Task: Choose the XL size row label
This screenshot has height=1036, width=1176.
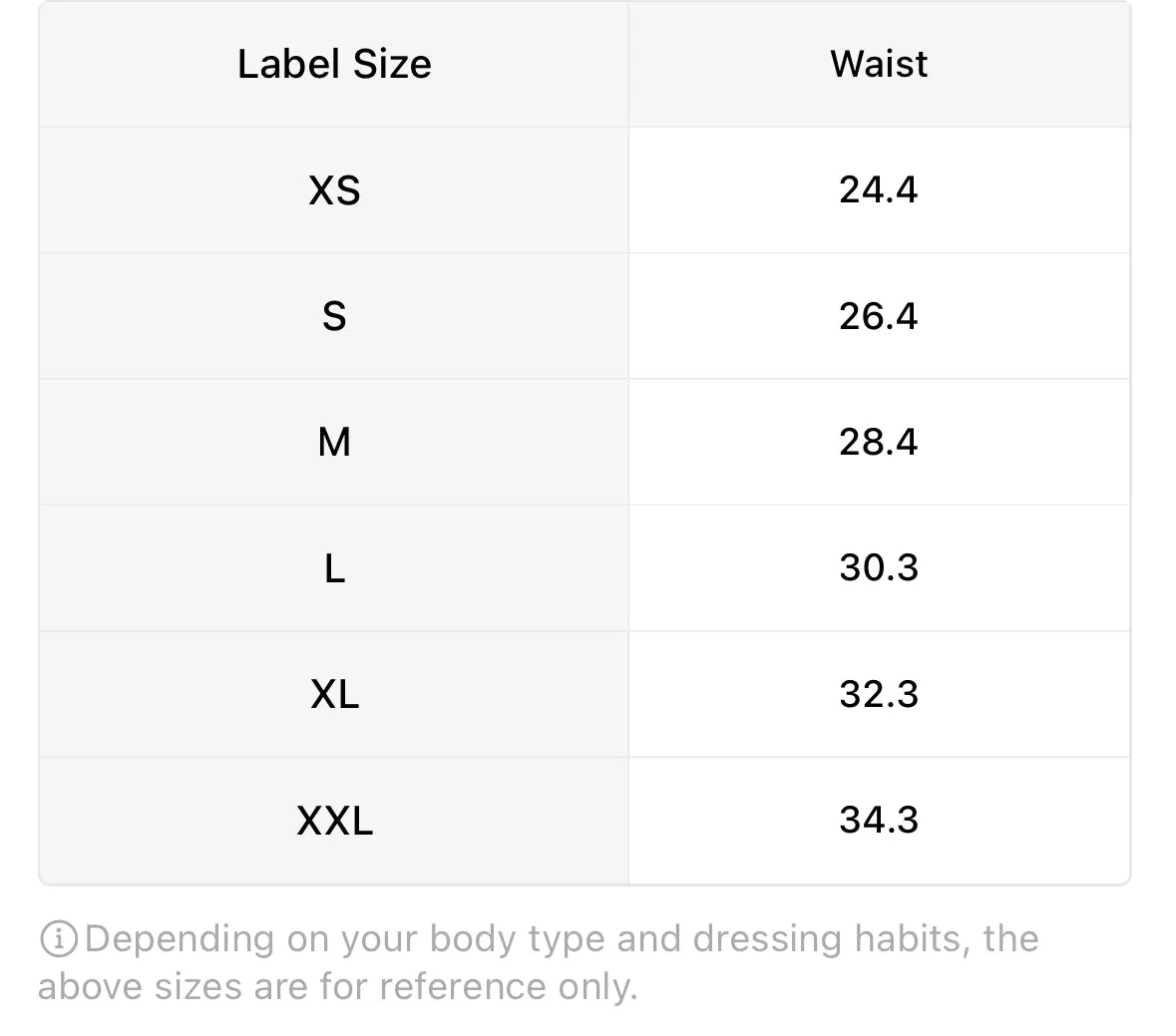Action: pos(334,694)
